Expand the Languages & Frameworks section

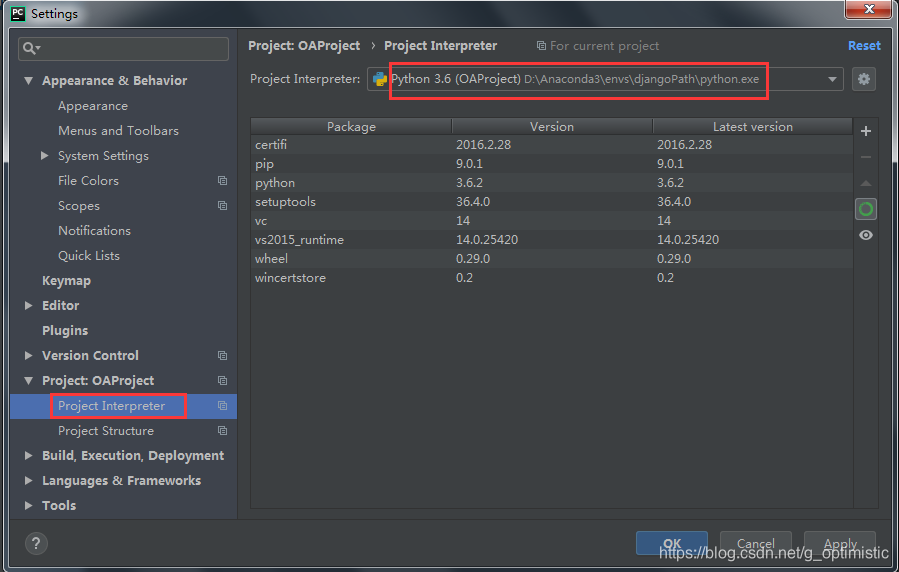[28, 480]
